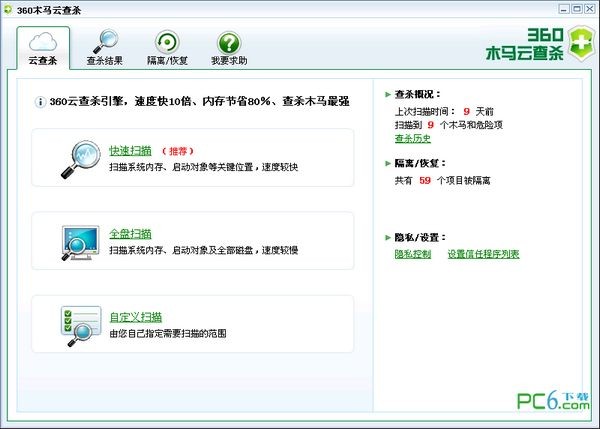Viewport: 600px width, 429px height.
Task: Click the 隔离/恢复 section arrow marker
Action: click(x=388, y=163)
